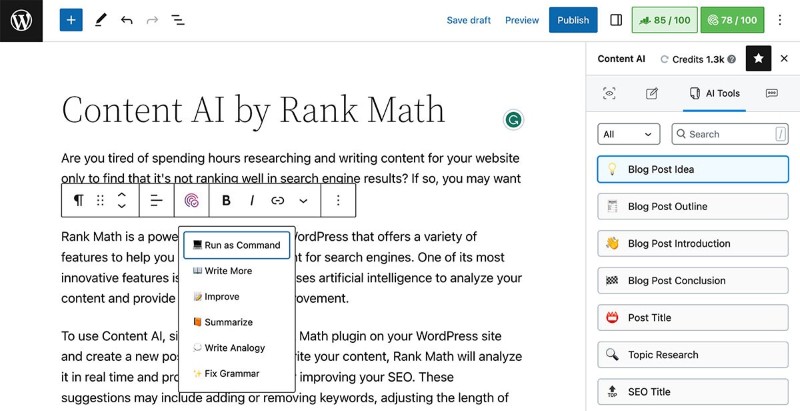
Task: Select Run as Command
Action: click(237, 245)
